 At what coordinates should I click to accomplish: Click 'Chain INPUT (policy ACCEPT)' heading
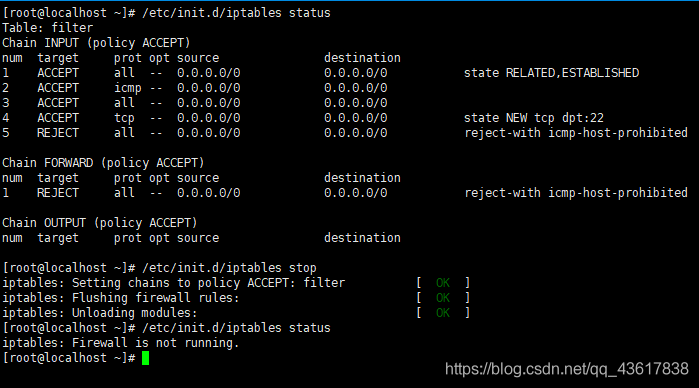pyautogui.click(x=96, y=43)
